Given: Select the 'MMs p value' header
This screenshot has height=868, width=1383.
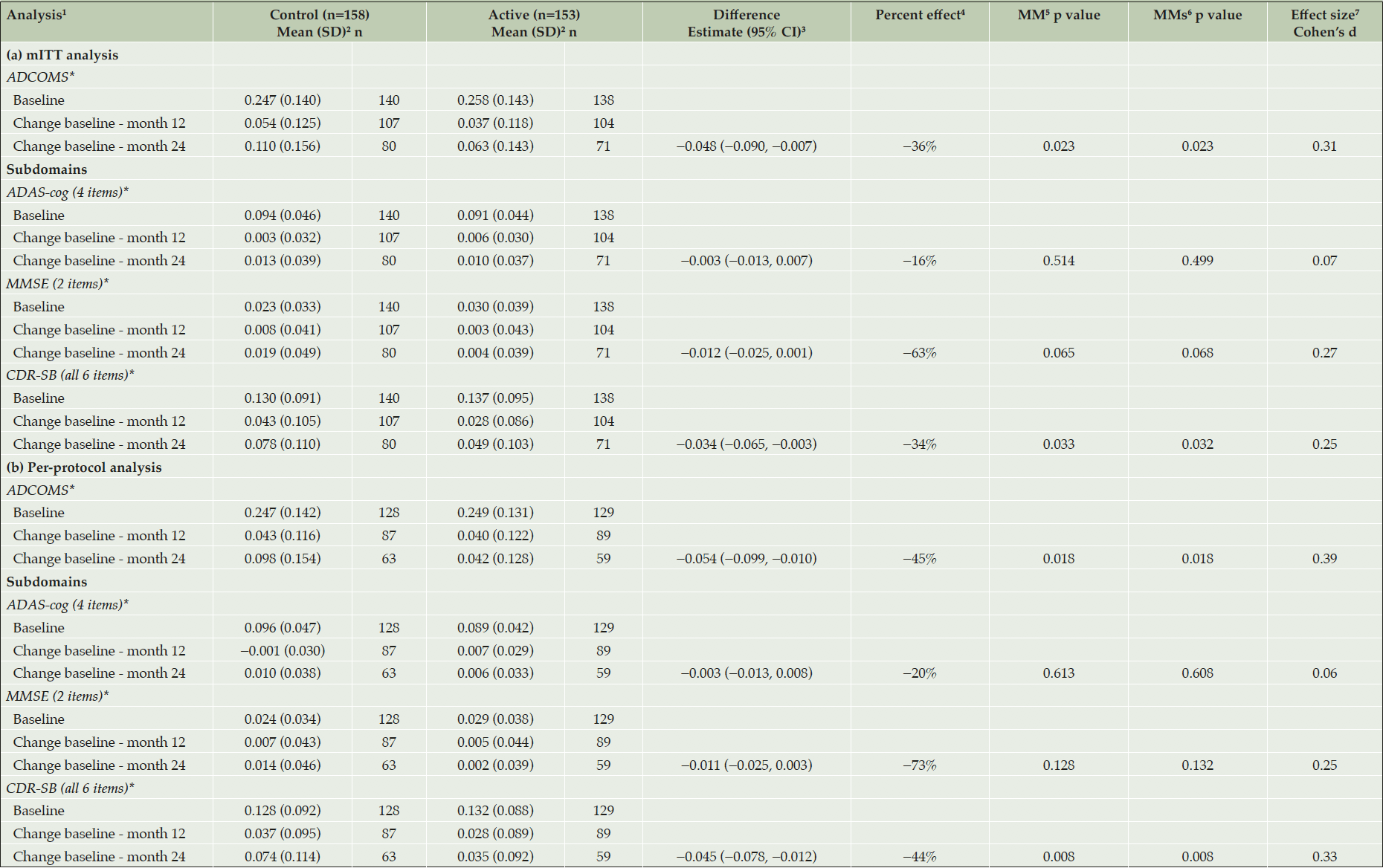Looking at the screenshot, I should coord(1198,15).
